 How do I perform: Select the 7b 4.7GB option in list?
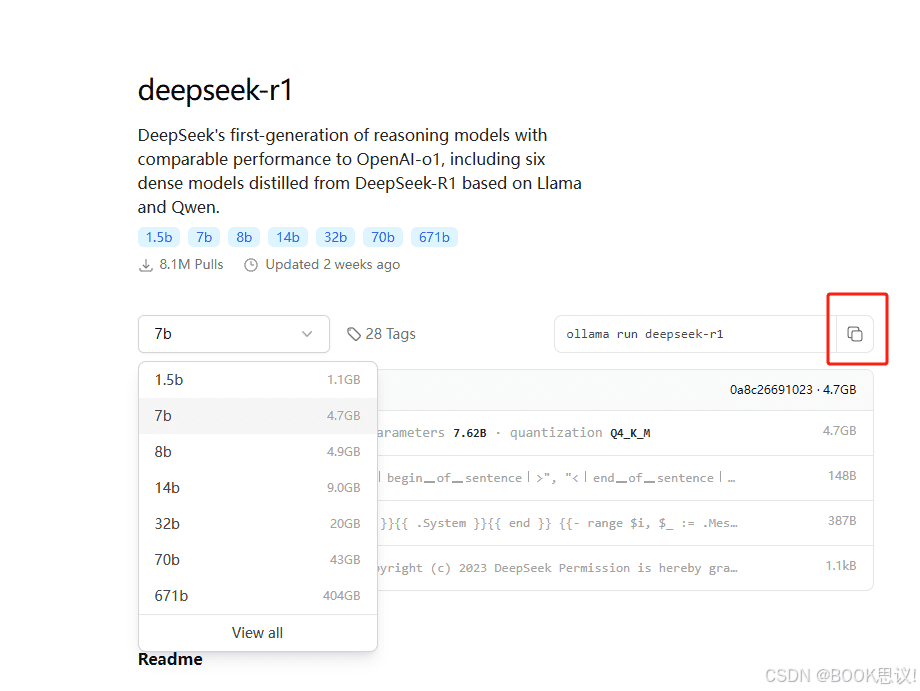(258, 416)
